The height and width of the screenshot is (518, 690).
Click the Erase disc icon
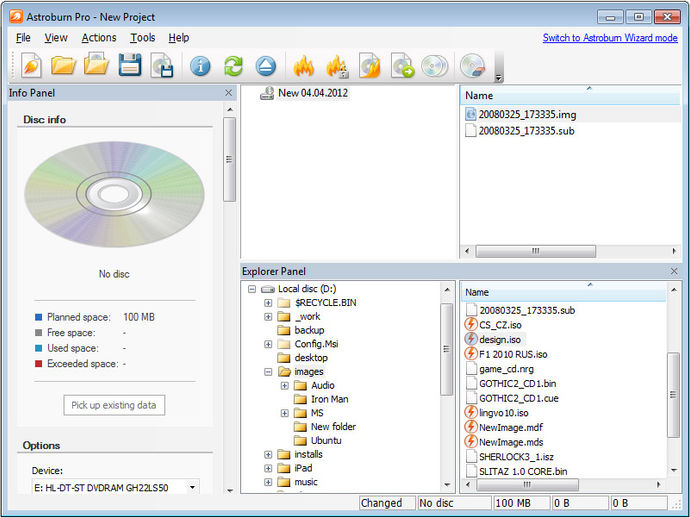[473, 66]
